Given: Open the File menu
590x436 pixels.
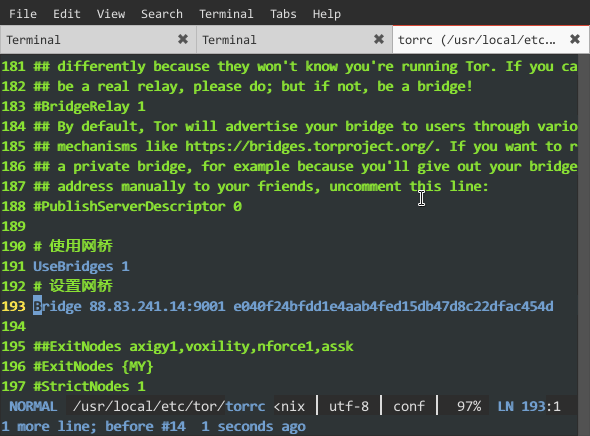Looking at the screenshot, I should click(x=23, y=14).
